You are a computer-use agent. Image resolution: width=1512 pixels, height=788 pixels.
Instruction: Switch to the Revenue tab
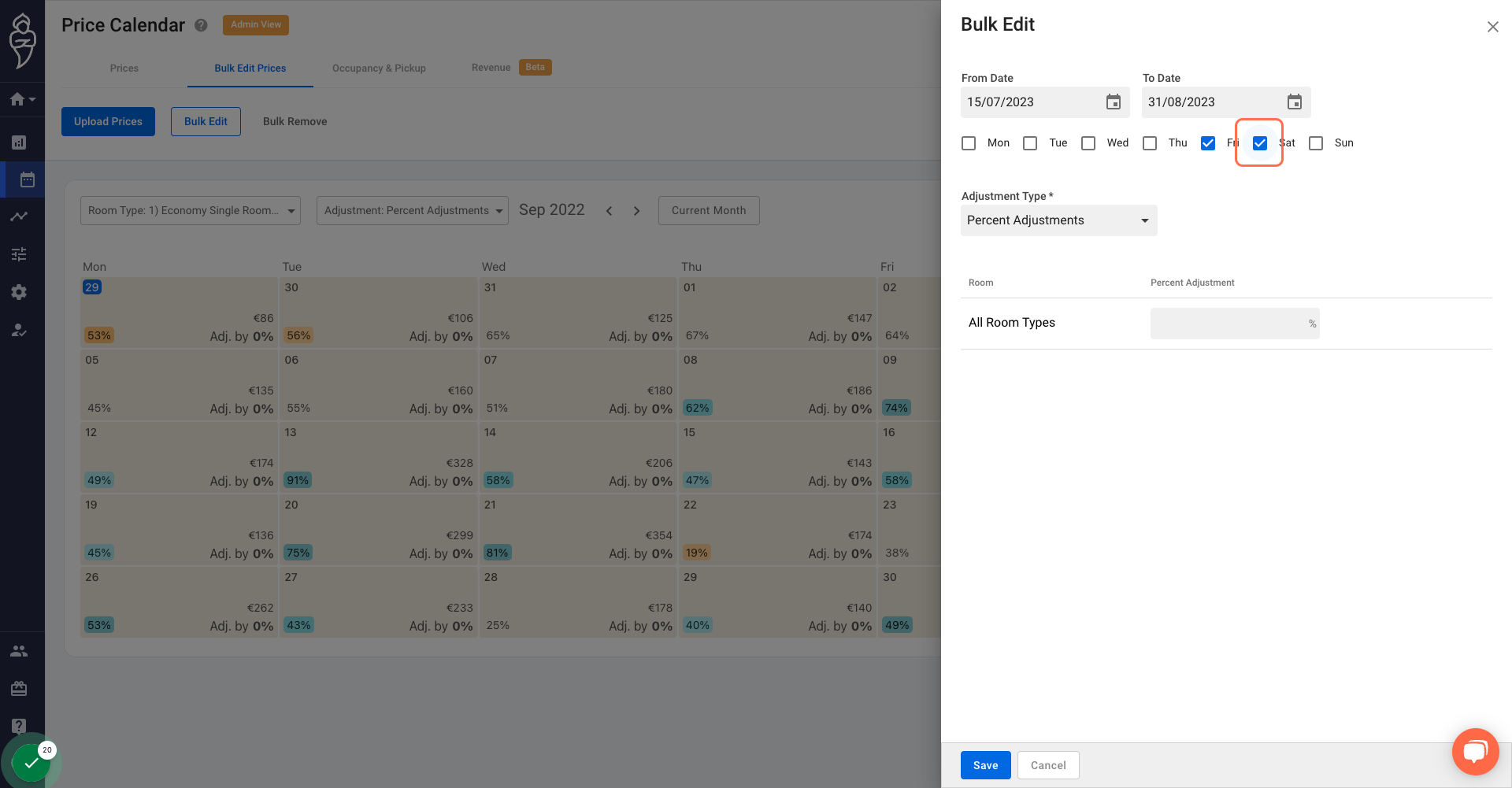coord(511,68)
